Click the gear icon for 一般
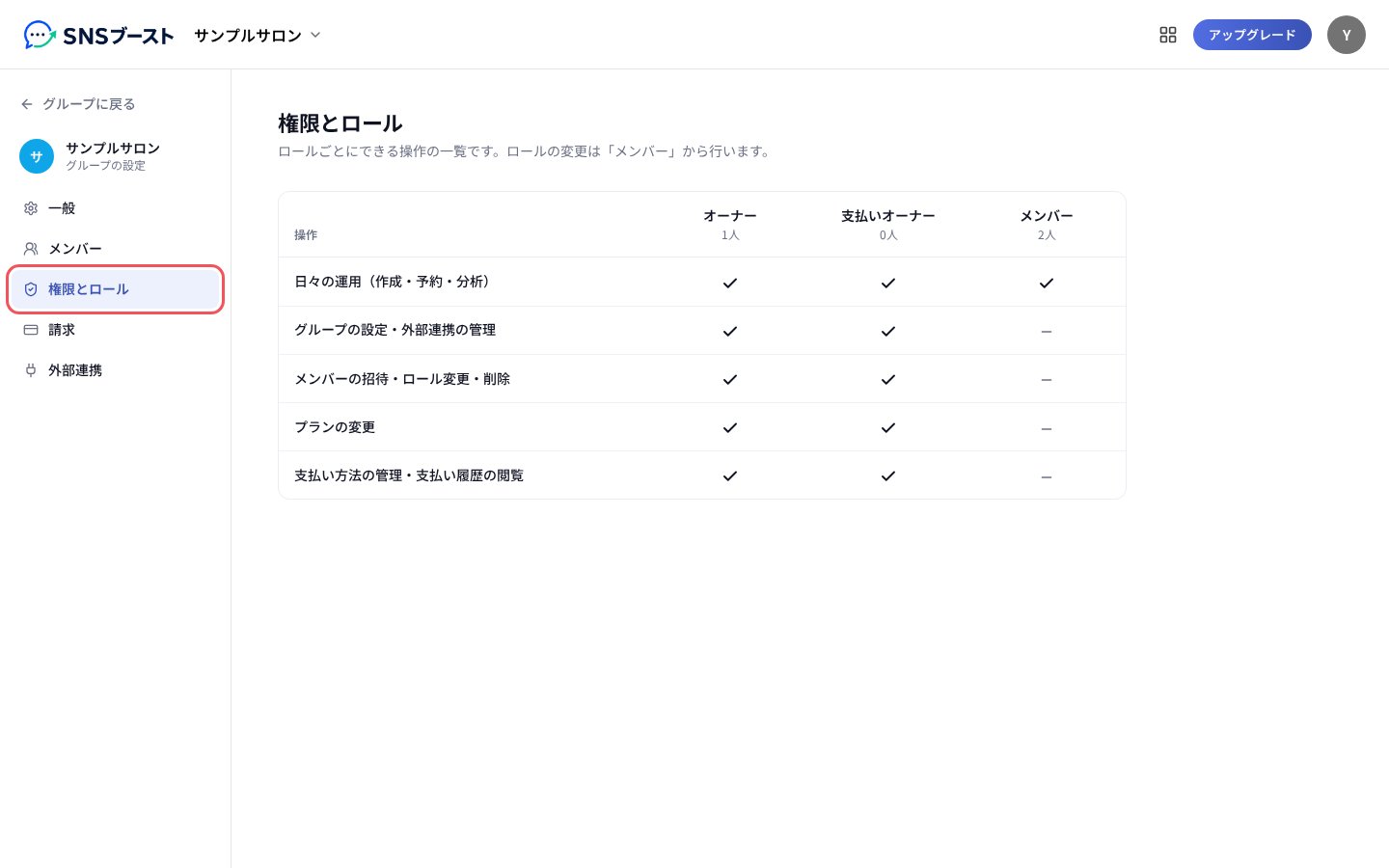Viewport: 1389px width, 868px height. [31, 208]
